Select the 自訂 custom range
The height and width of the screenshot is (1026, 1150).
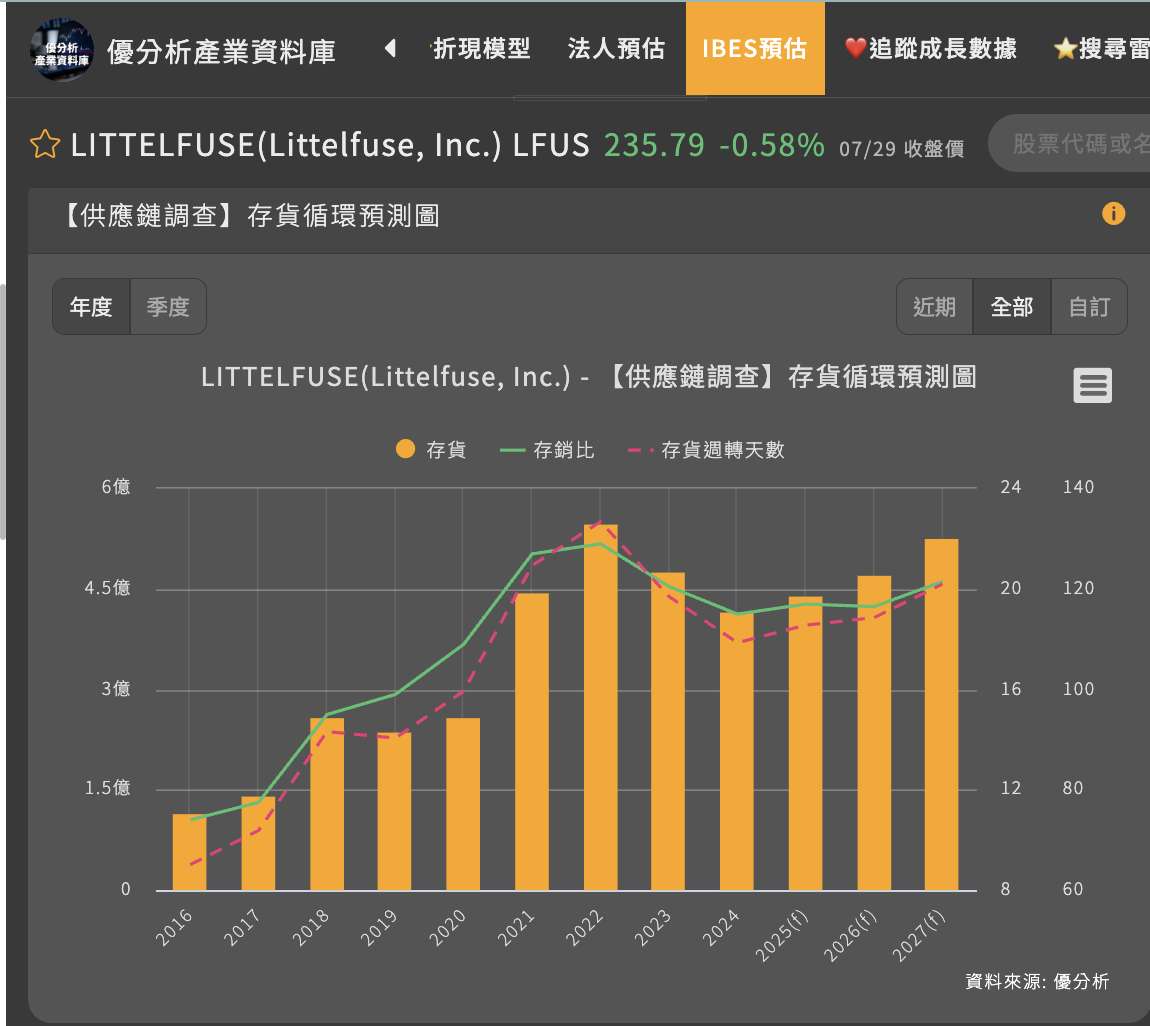[x=1089, y=307]
